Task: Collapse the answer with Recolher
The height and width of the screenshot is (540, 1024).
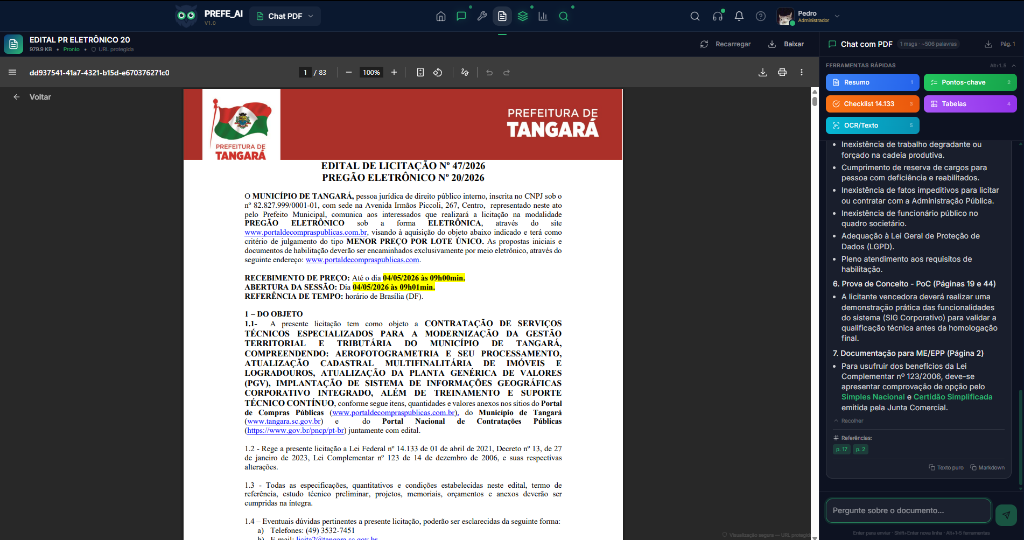Action: click(x=848, y=421)
